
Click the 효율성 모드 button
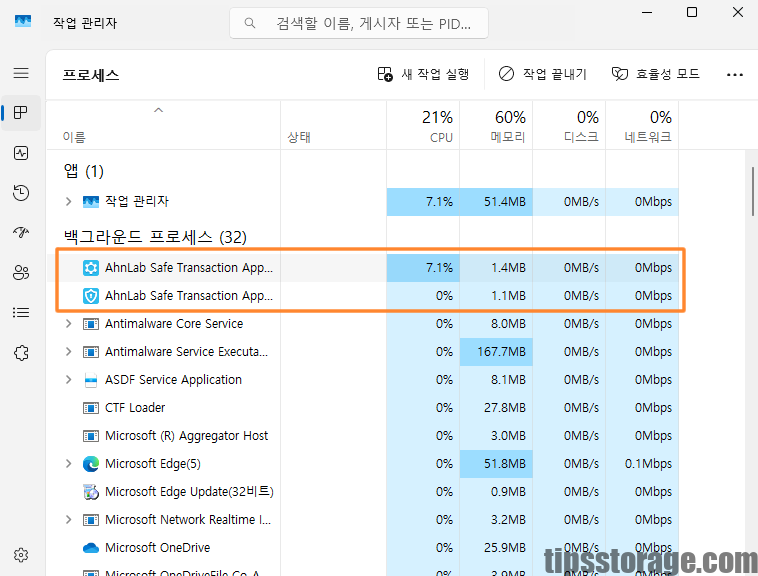pos(656,74)
